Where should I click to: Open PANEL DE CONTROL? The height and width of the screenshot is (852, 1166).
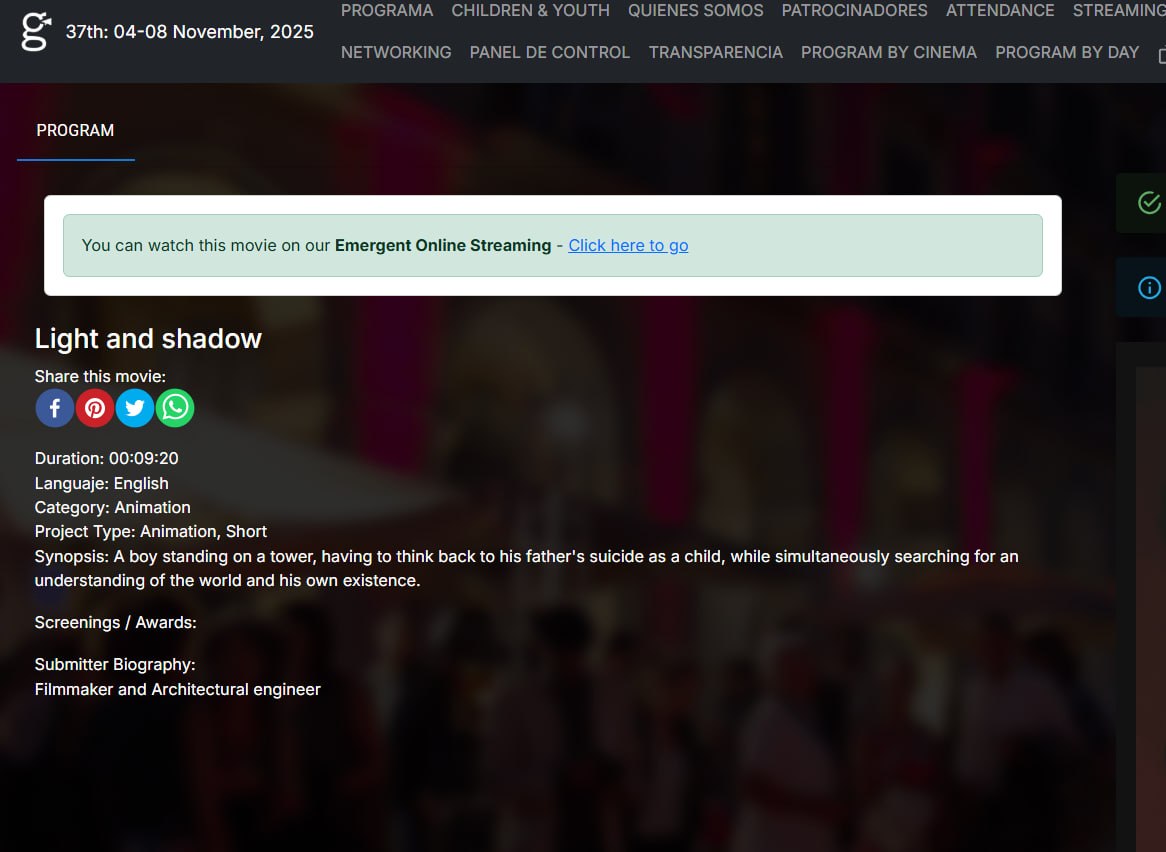(550, 52)
